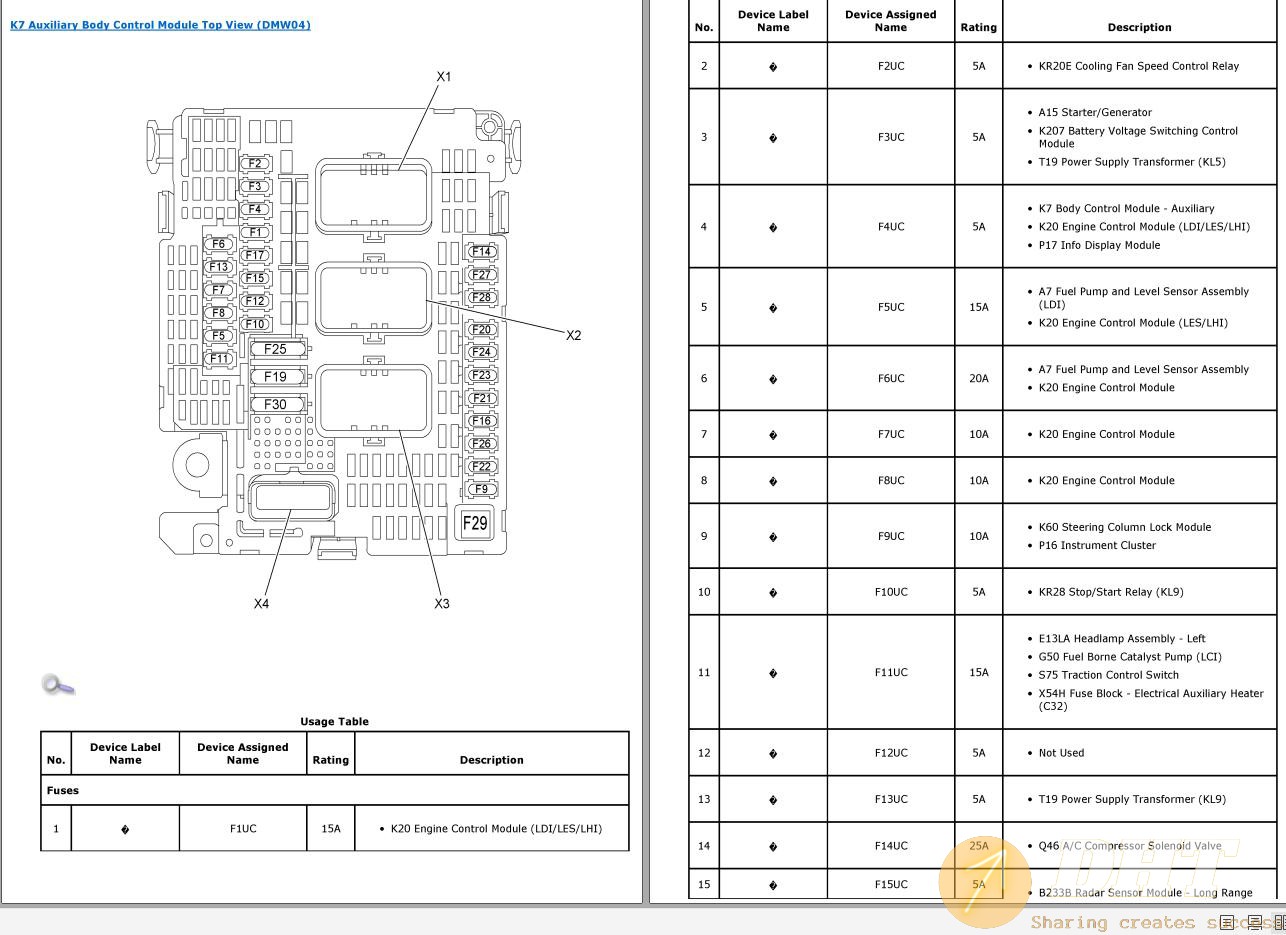The image size is (1286, 935).
Task: Click 'K60 Steering Column Lock Module' text
Action: coord(1125,527)
